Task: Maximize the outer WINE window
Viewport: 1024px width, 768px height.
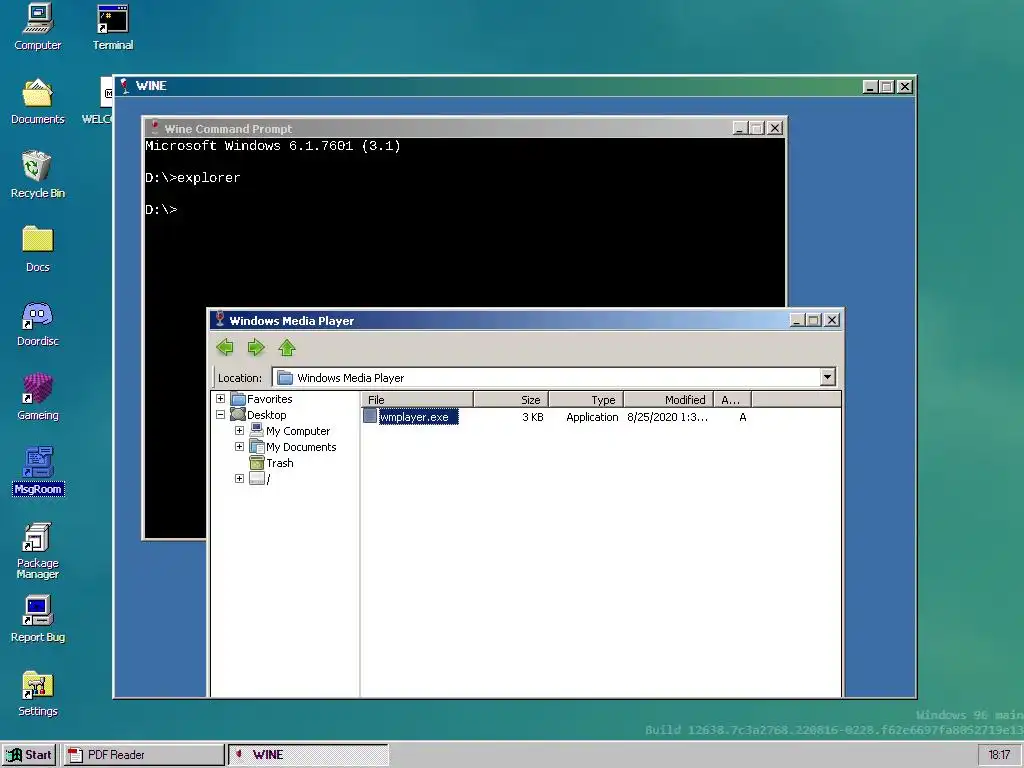Action: coord(887,86)
